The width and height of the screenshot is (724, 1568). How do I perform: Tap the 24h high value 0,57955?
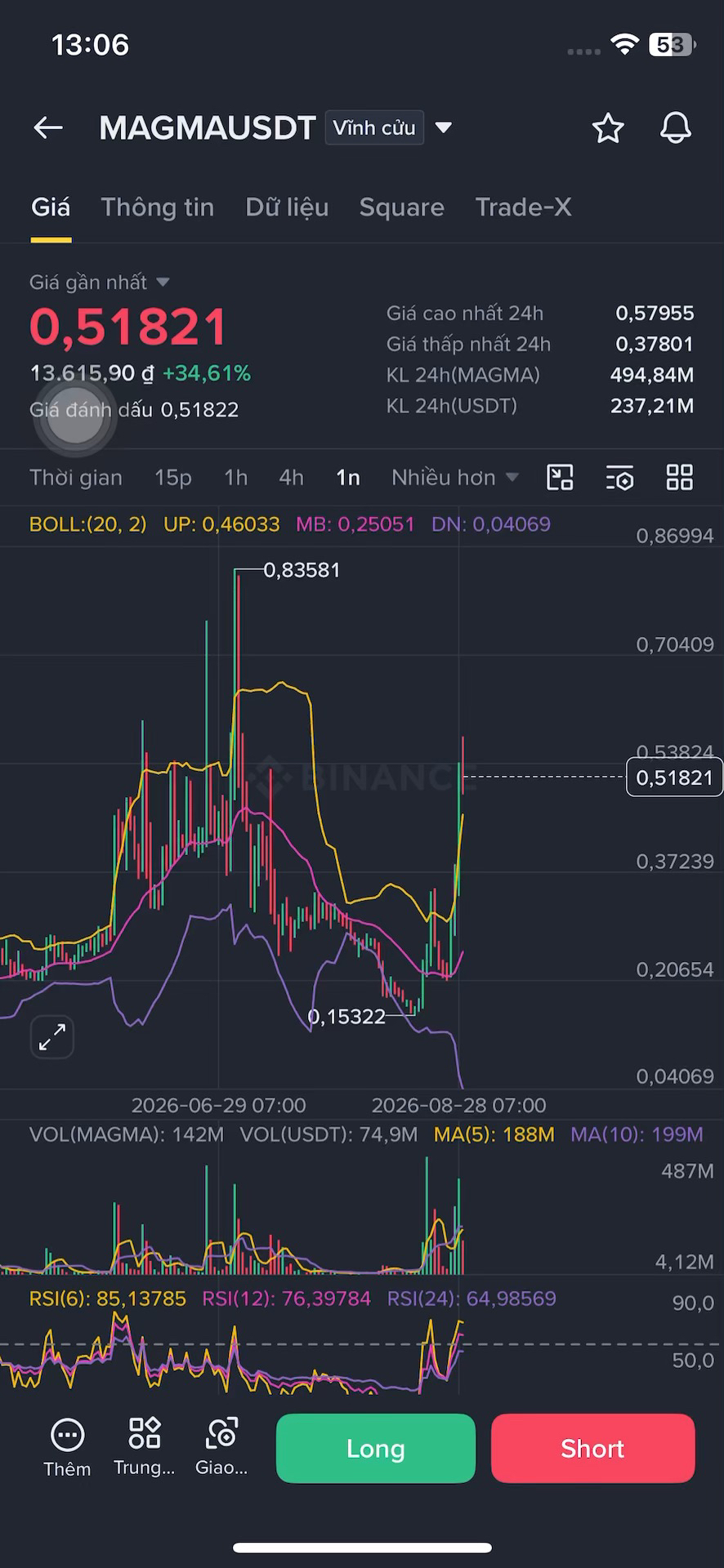tap(655, 314)
